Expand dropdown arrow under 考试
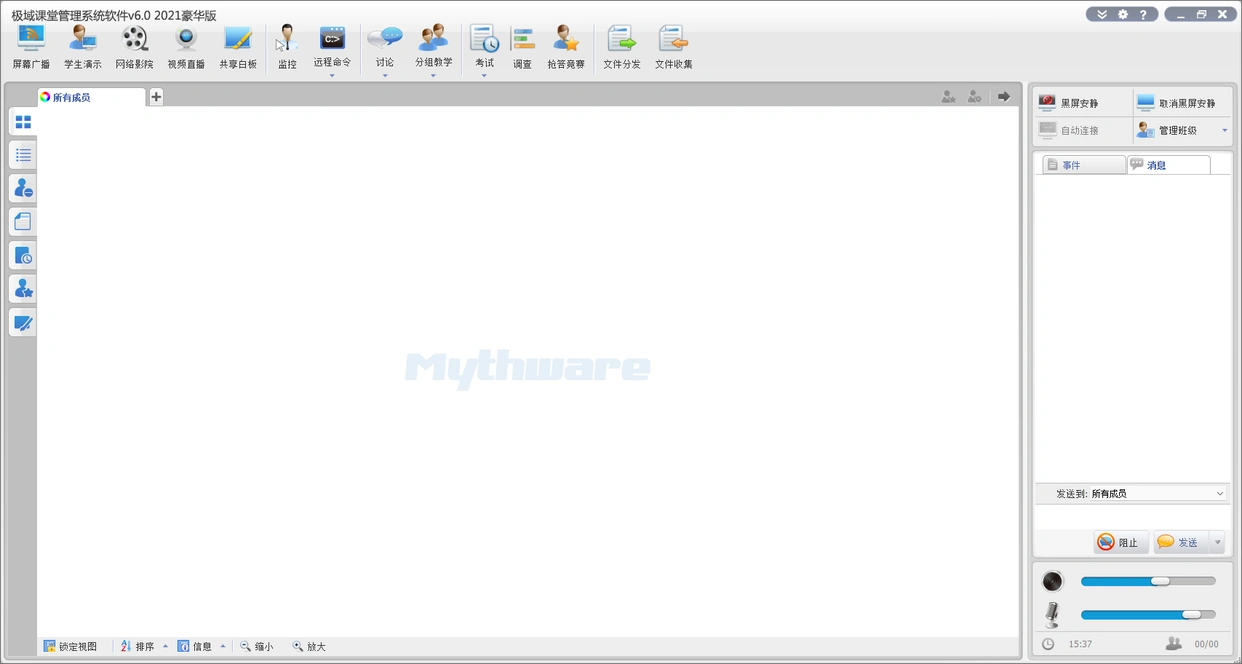Viewport: 1242px width, 664px height. [x=484, y=75]
